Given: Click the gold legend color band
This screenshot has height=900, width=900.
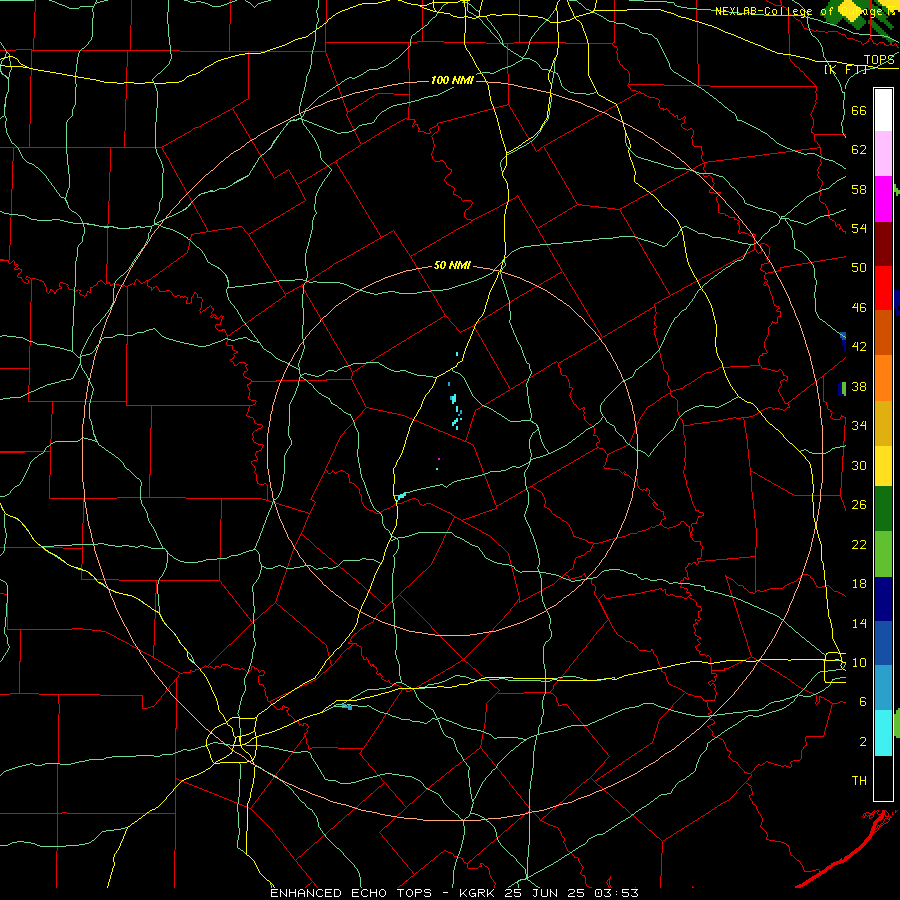Looking at the screenshot, I should [x=883, y=423].
